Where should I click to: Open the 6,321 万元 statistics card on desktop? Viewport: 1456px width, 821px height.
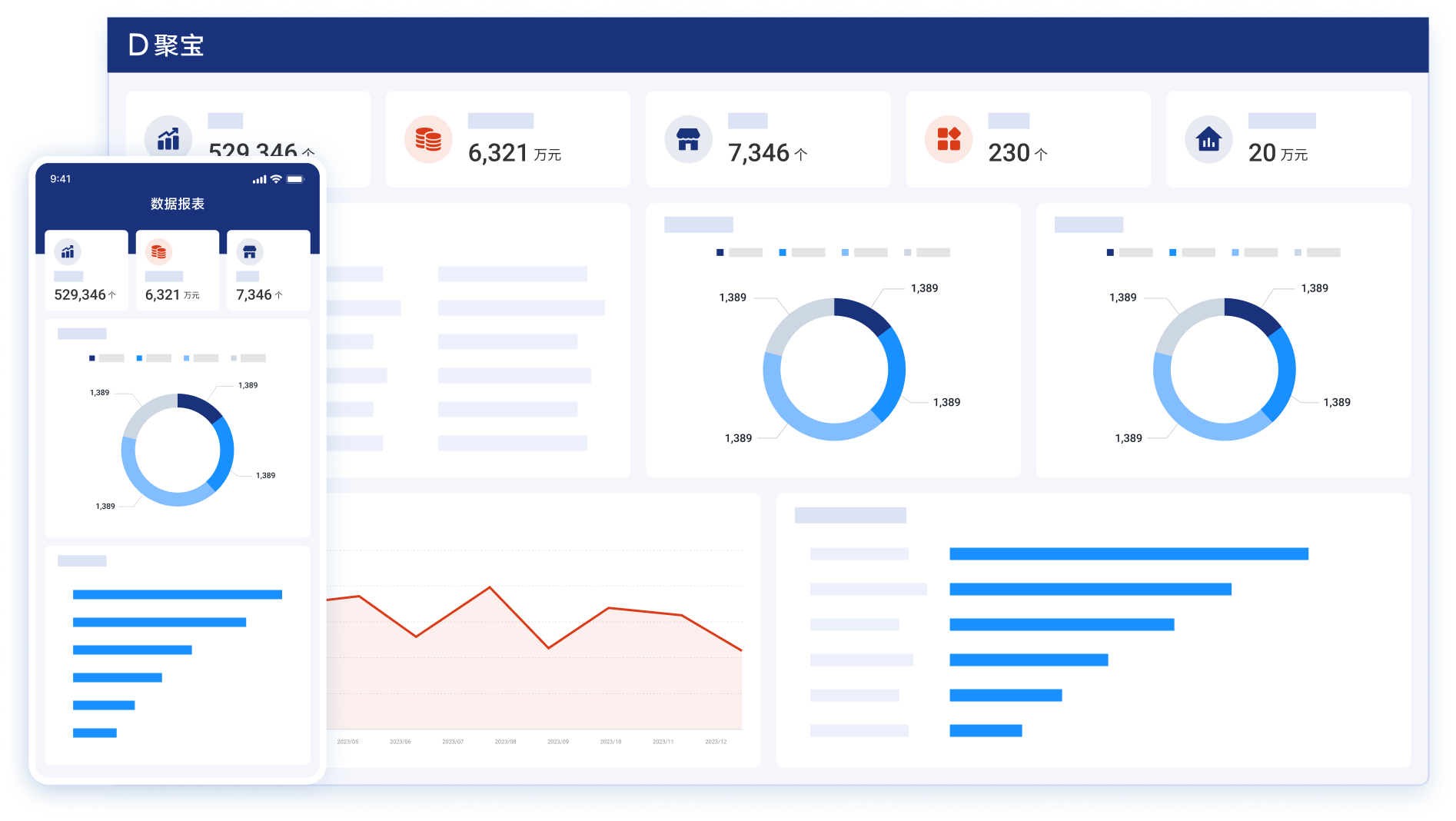point(507,139)
